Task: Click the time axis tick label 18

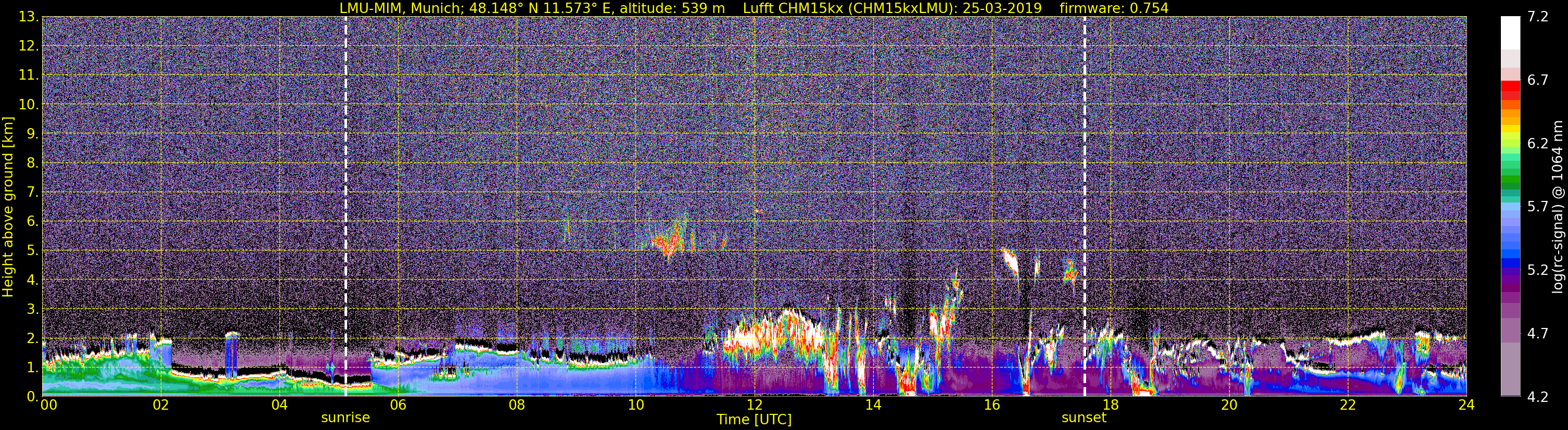Action: [1110, 406]
